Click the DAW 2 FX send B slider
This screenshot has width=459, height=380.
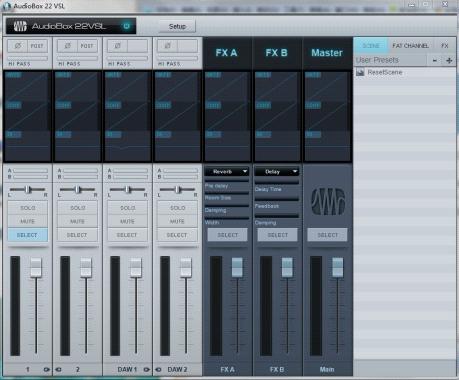pyautogui.click(x=180, y=177)
